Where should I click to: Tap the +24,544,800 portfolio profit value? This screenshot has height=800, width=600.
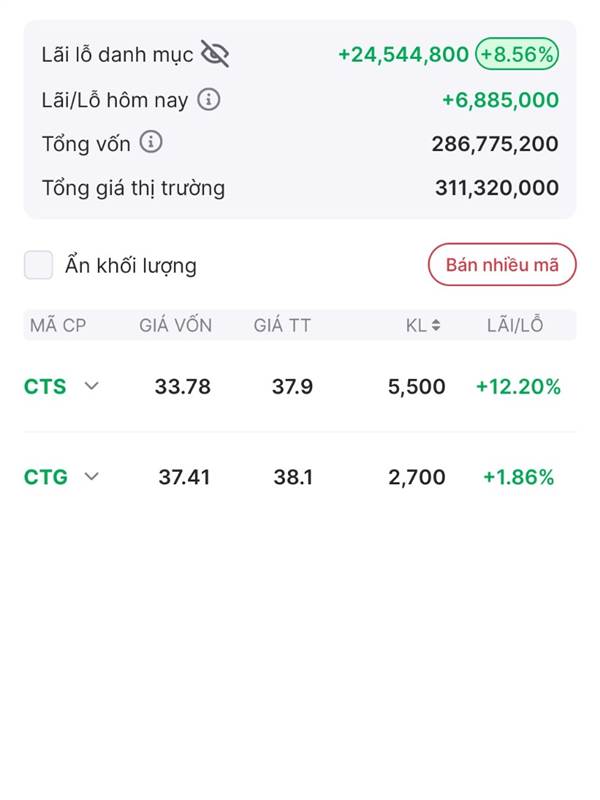pos(404,54)
